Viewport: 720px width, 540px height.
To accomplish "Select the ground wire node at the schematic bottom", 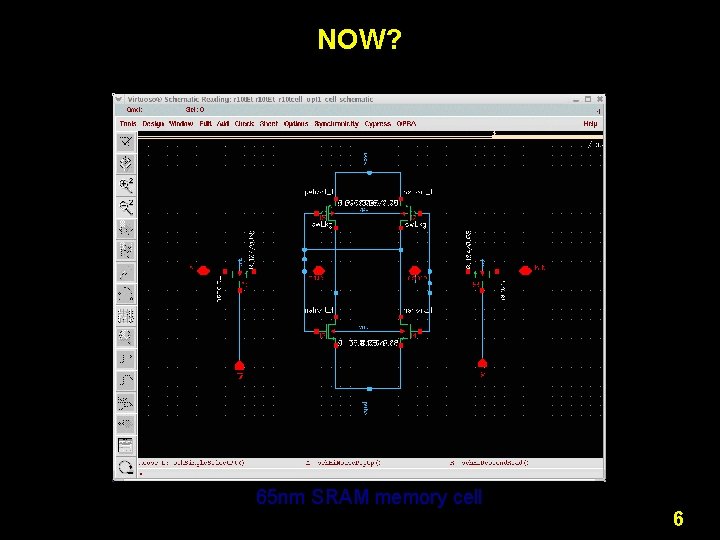I will point(369,389).
